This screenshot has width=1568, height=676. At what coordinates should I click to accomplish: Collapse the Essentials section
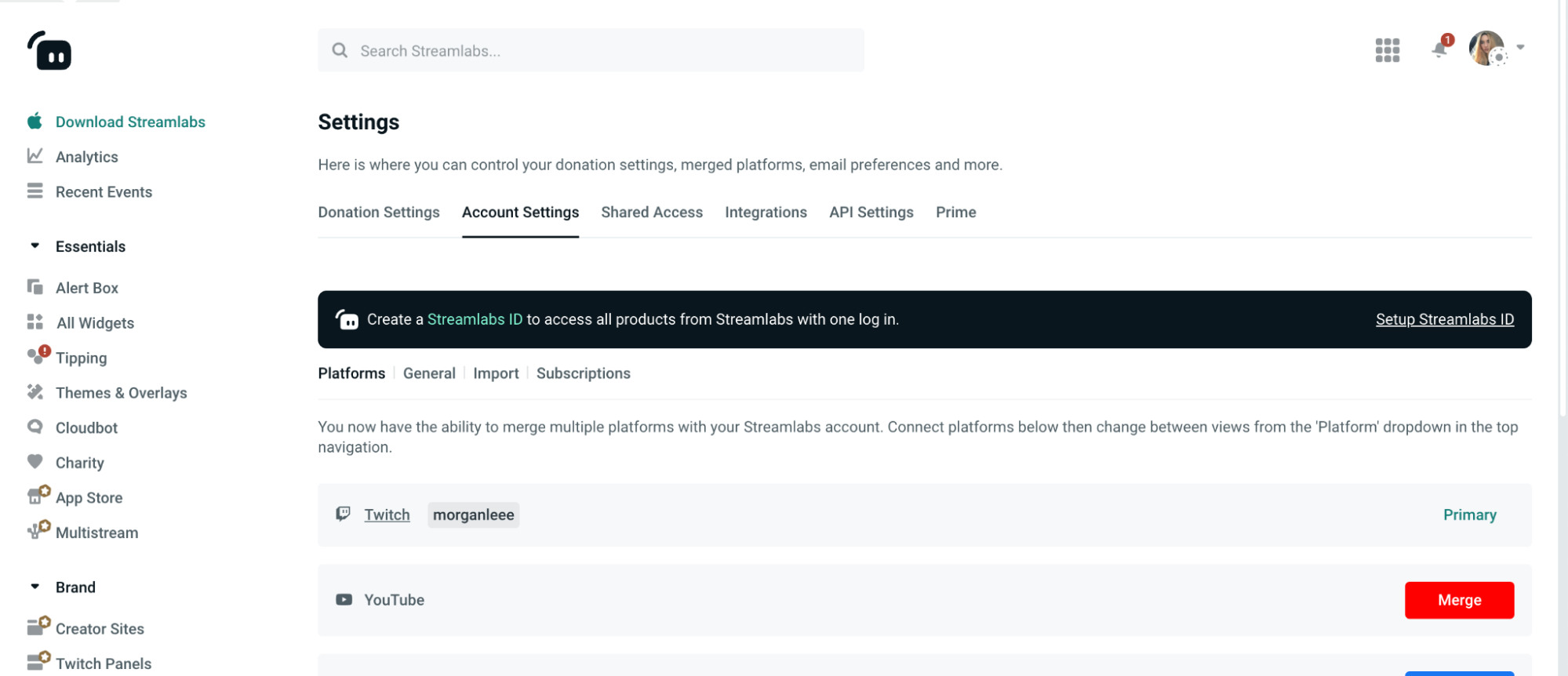[x=35, y=245]
